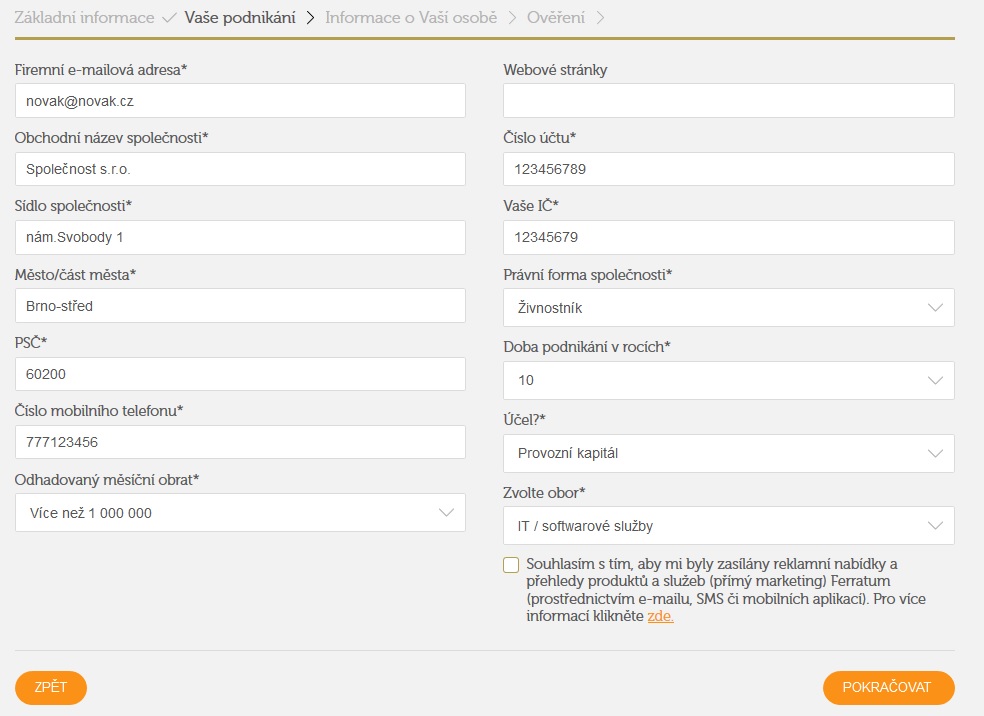The width and height of the screenshot is (984, 716).
Task: Click the checkmark next to Základní informace
Action: click(x=168, y=18)
